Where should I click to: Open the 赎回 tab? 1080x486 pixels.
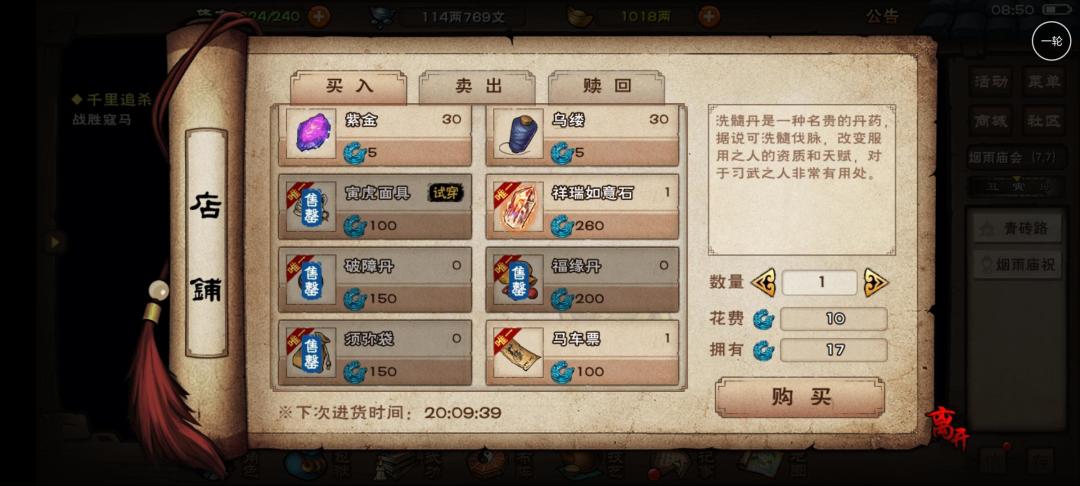pyautogui.click(x=606, y=86)
